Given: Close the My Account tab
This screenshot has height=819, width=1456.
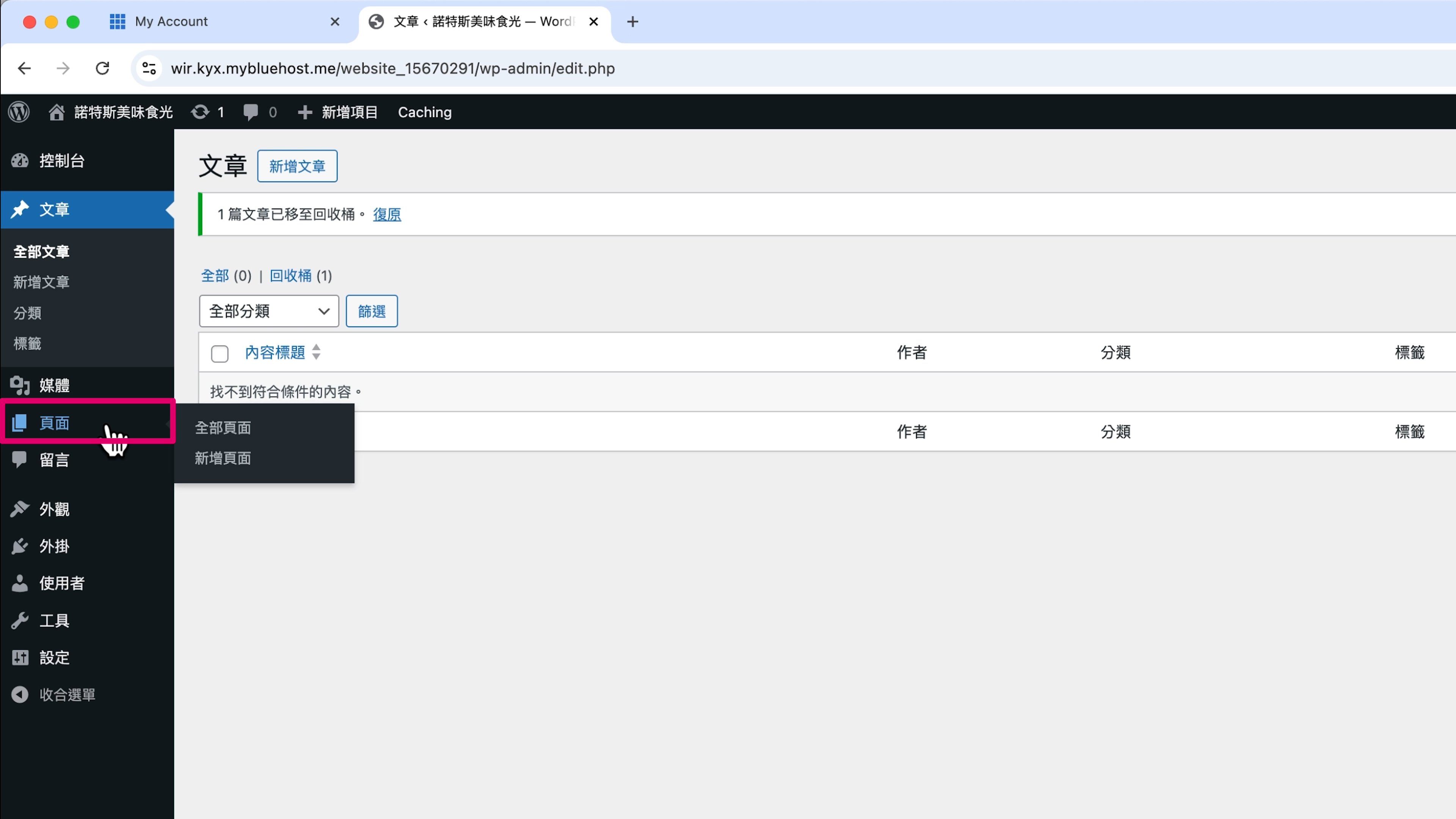Looking at the screenshot, I should (335, 22).
